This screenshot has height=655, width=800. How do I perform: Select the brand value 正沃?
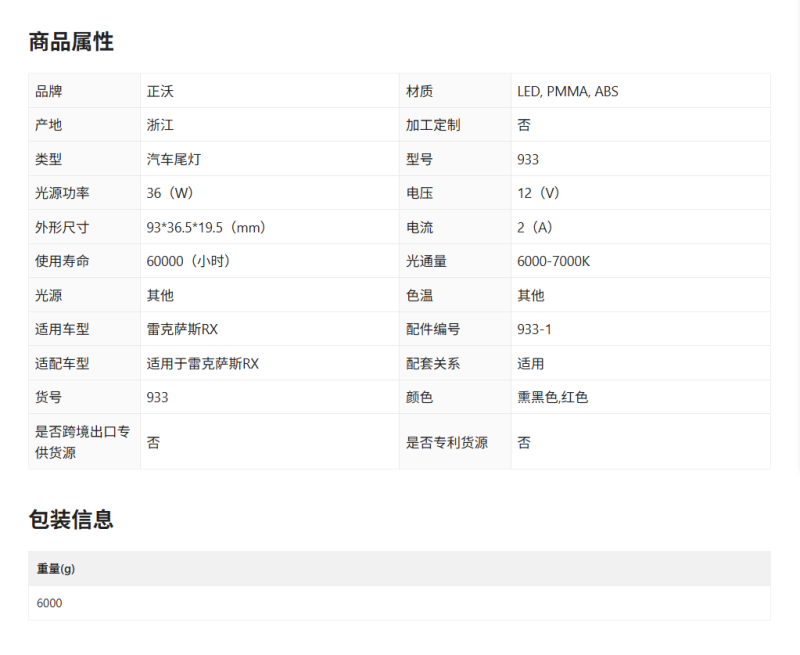[160, 92]
